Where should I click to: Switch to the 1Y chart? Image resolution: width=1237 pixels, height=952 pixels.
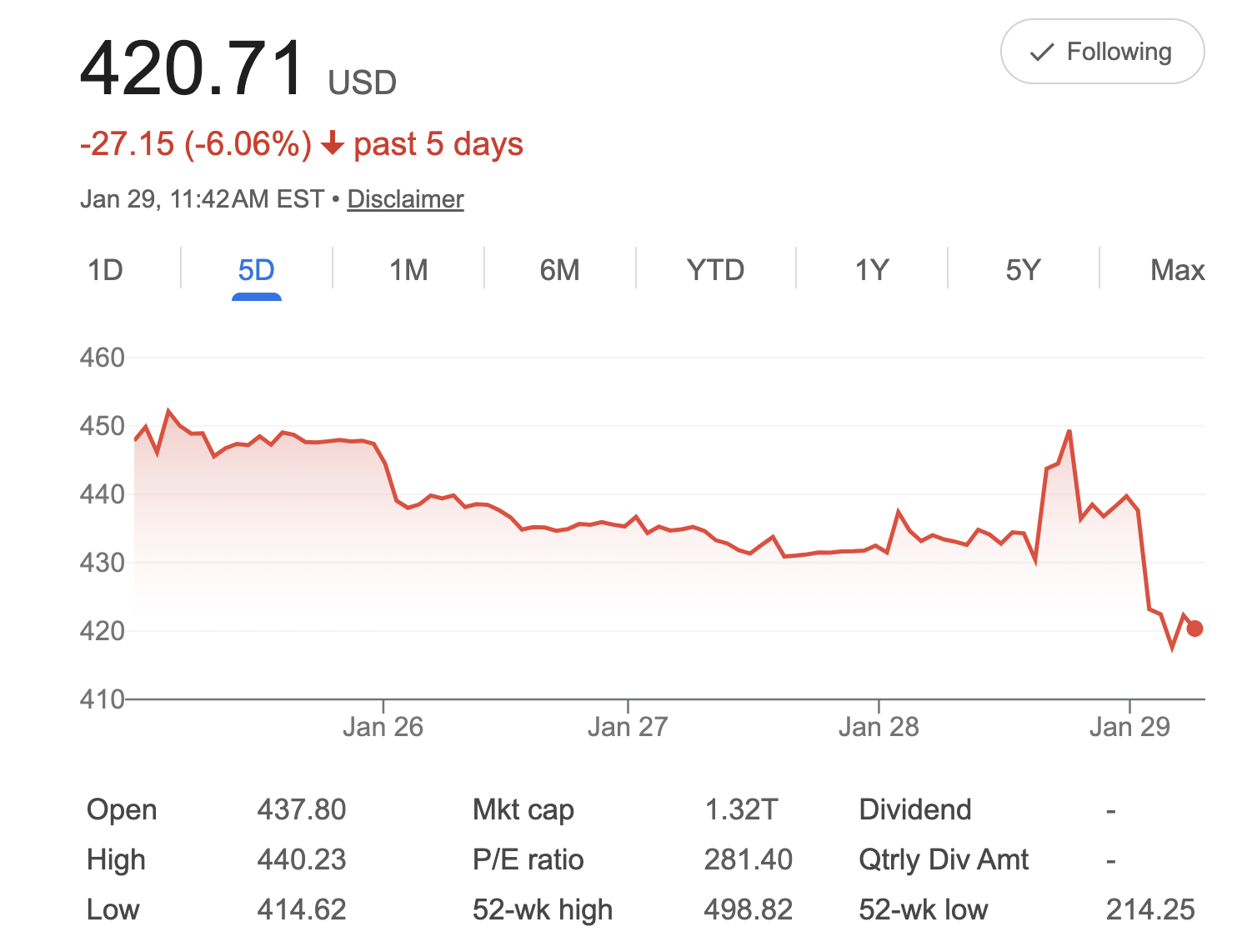tap(871, 269)
